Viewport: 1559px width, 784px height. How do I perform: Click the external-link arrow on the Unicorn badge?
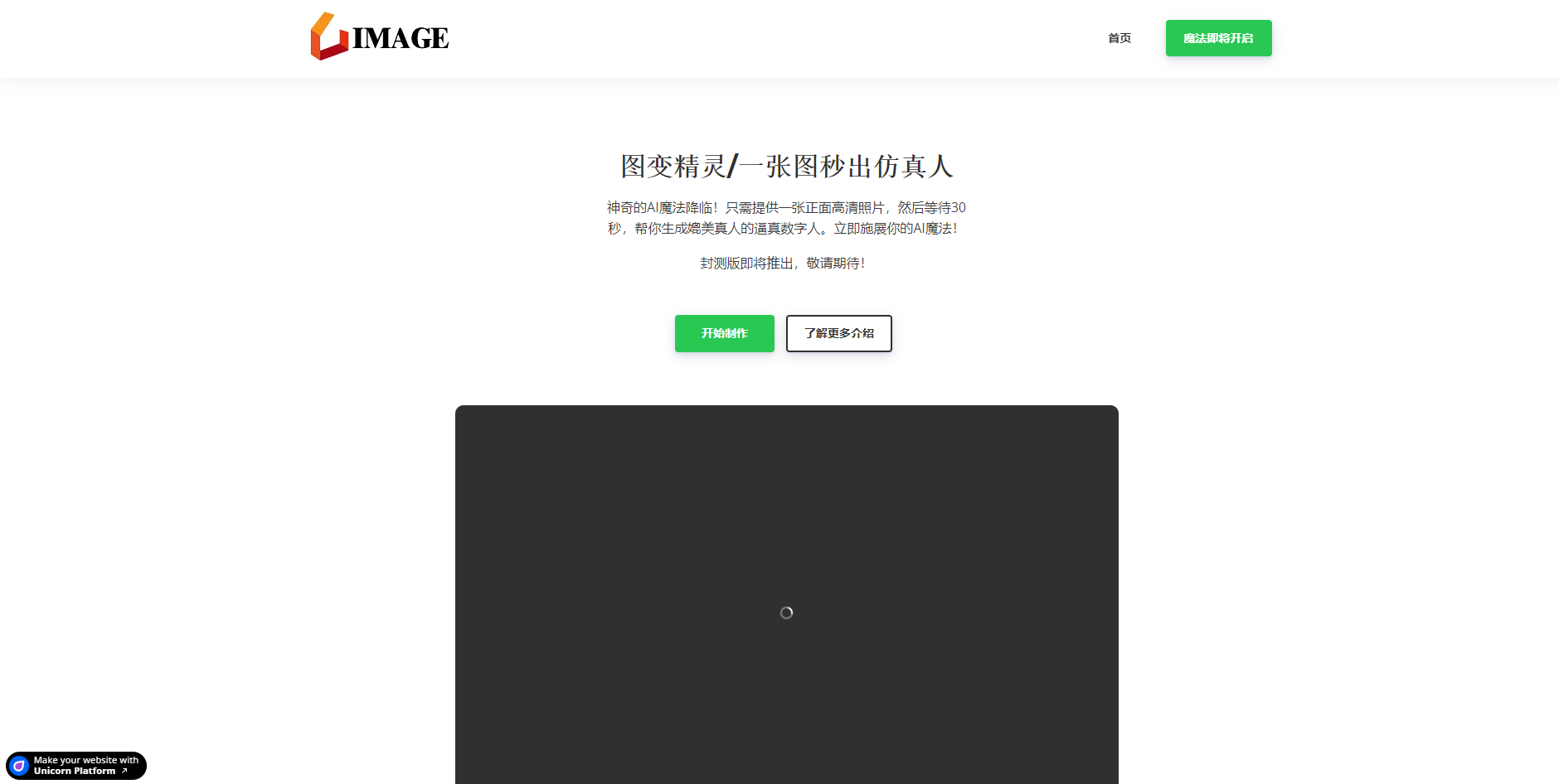(125, 772)
